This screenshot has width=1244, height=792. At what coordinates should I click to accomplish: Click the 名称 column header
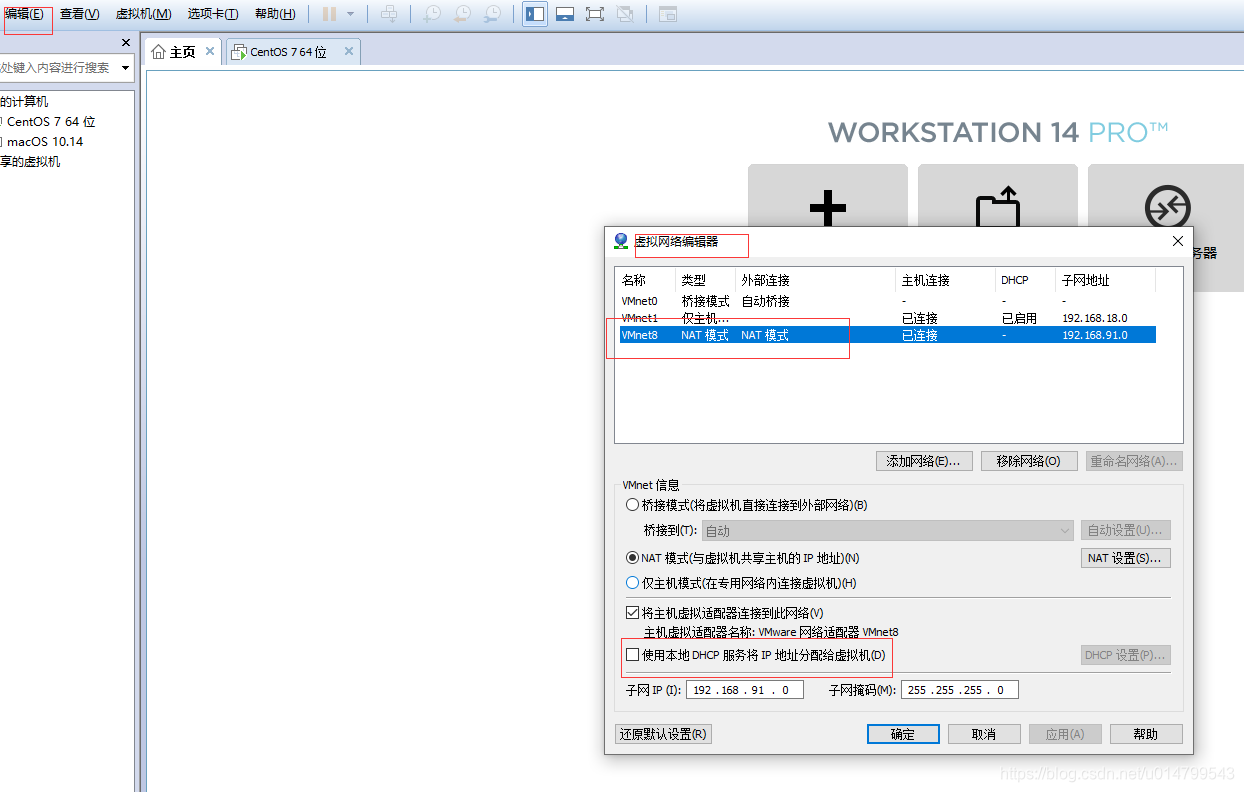coord(647,280)
